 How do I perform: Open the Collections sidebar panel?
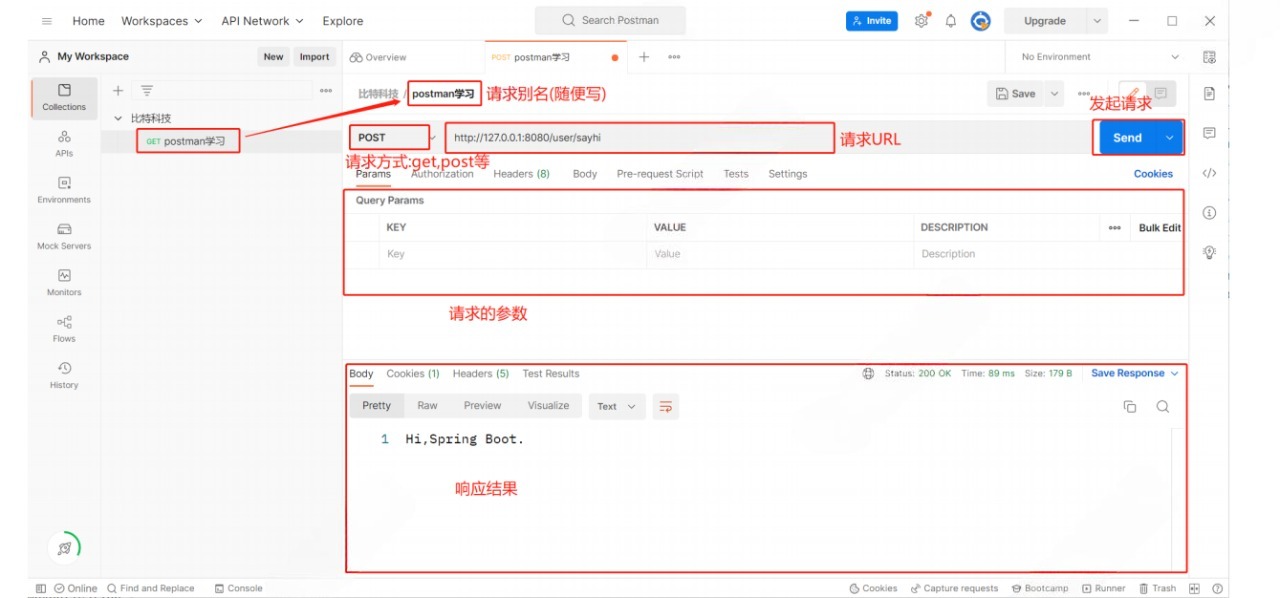64,98
